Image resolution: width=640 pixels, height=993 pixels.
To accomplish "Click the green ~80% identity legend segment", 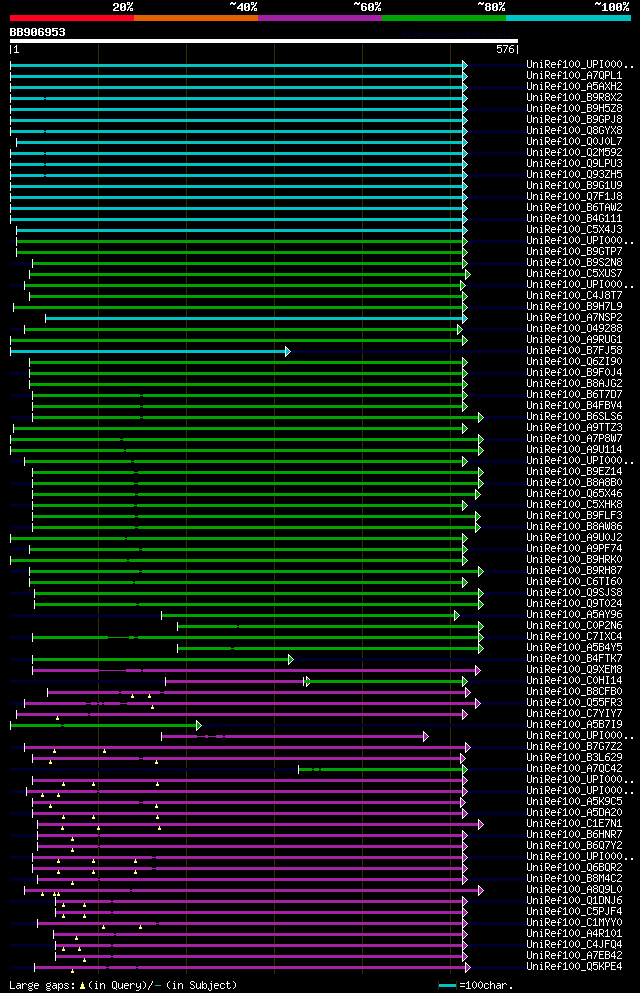I will pos(444,18).
